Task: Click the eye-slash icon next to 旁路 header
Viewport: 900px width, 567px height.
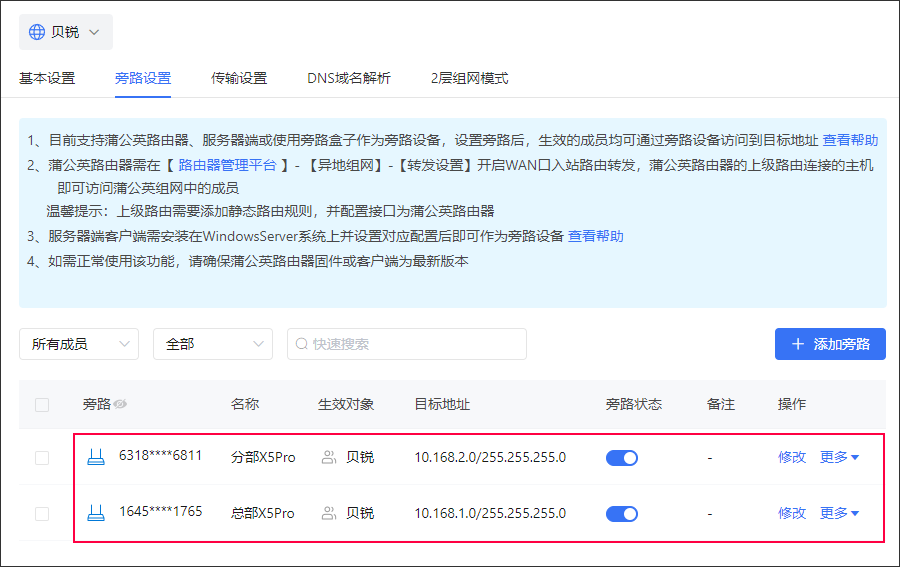Action: pos(120,405)
